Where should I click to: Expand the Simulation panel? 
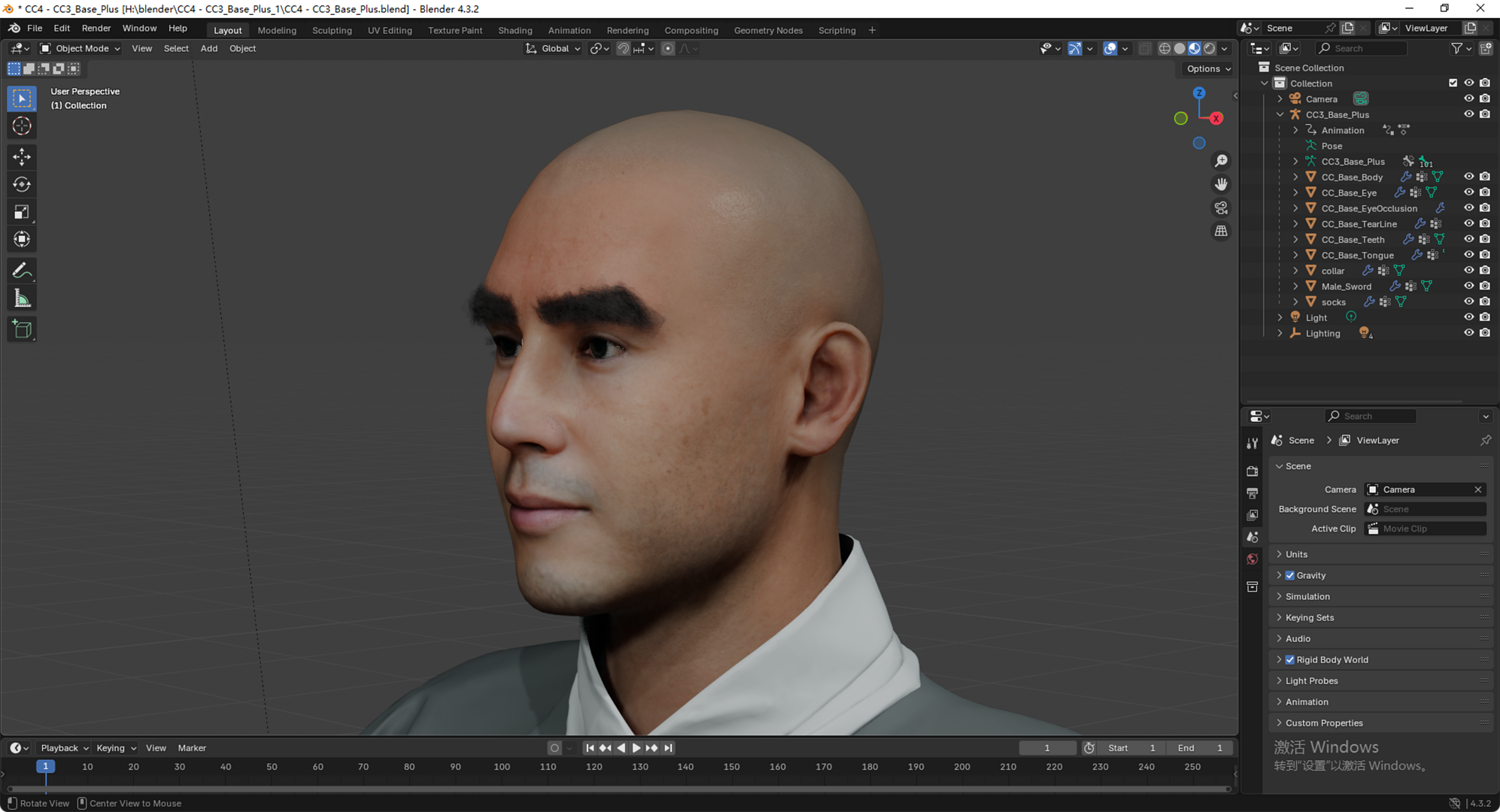pos(1381,597)
